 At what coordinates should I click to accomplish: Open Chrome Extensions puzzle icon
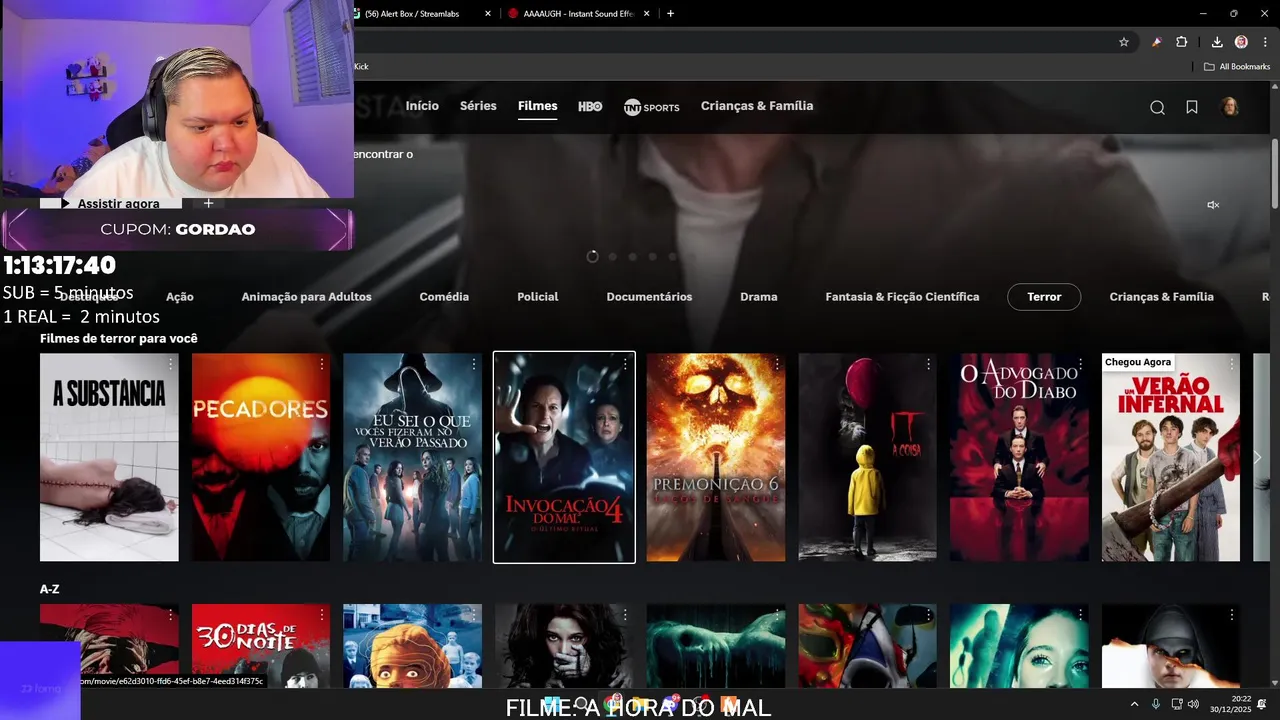(x=1182, y=42)
